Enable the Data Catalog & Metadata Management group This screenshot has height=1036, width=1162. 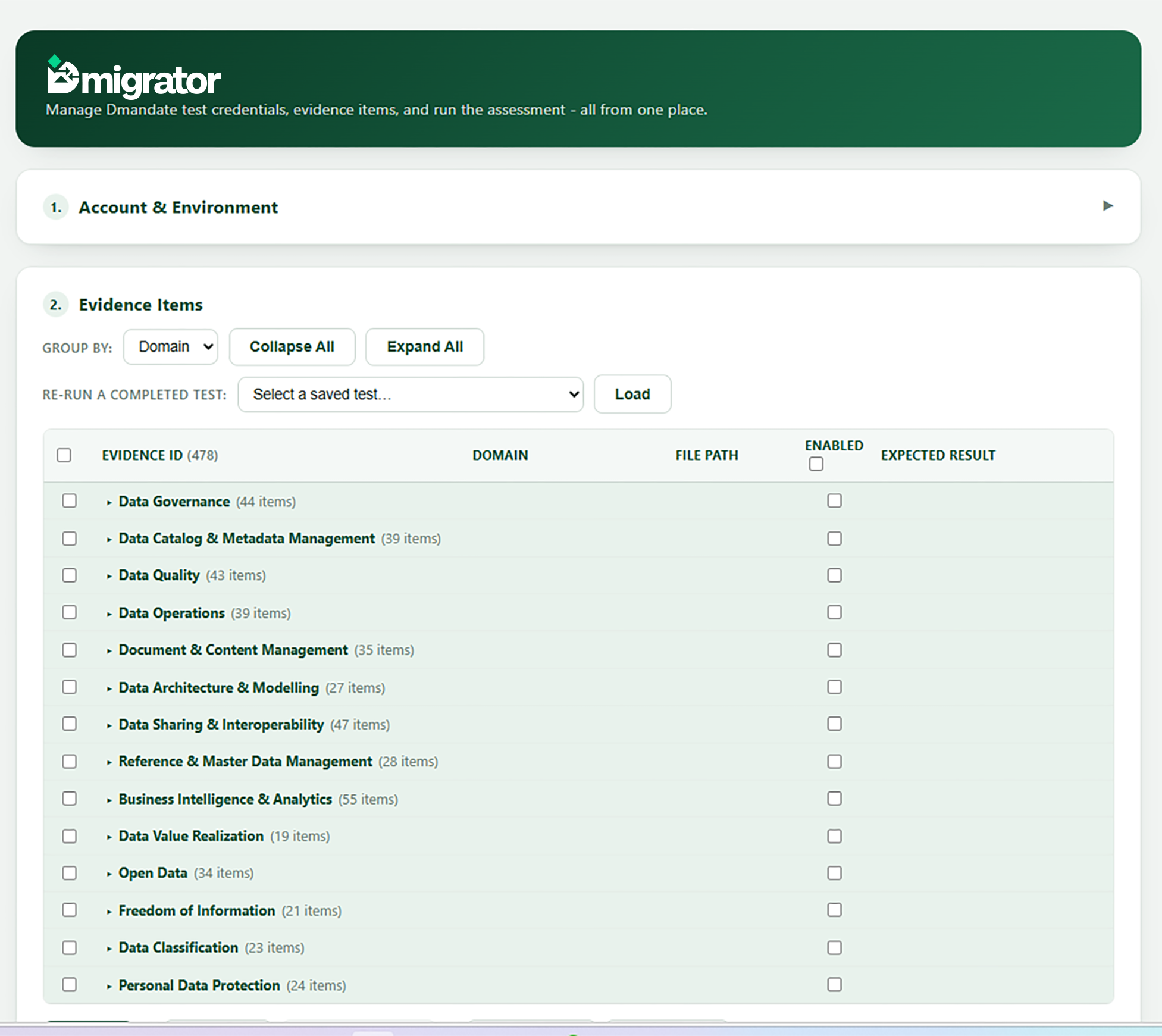tap(834, 539)
